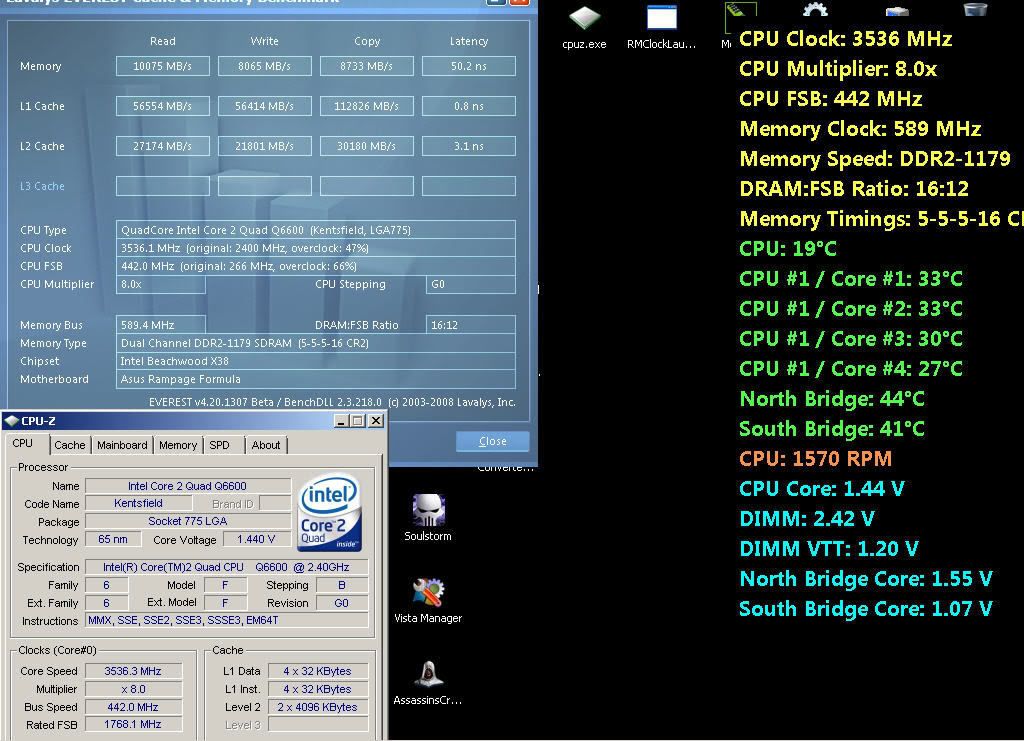Click the L1 Cache Copy value 112826 MB/s
The image size is (1024, 741).
coord(366,106)
